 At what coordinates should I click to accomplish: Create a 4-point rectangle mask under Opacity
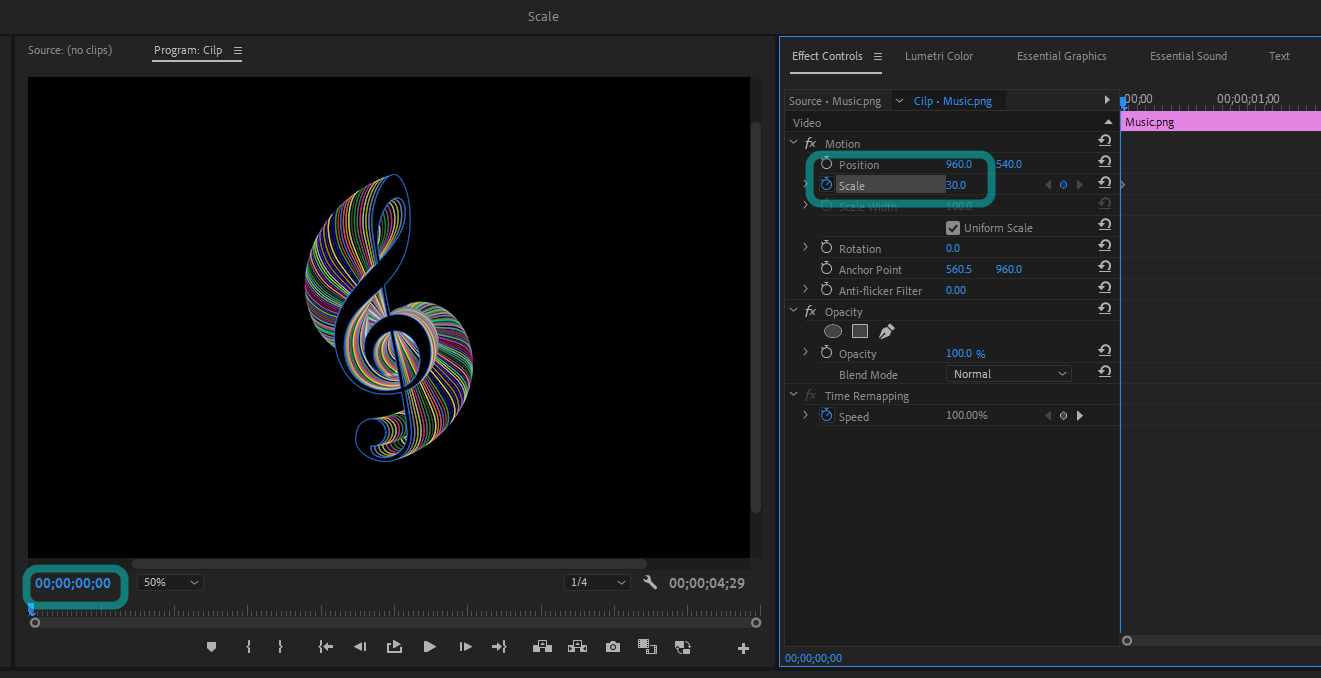tap(859, 332)
